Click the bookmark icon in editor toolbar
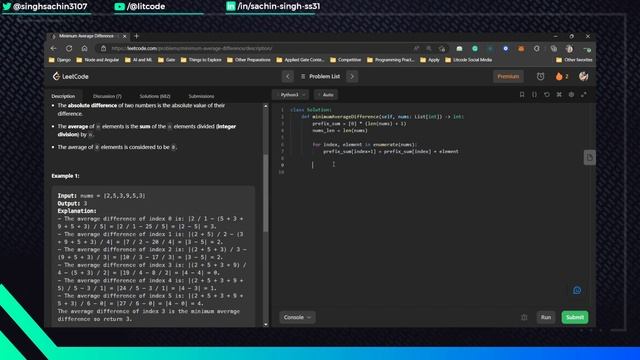 click(522, 95)
